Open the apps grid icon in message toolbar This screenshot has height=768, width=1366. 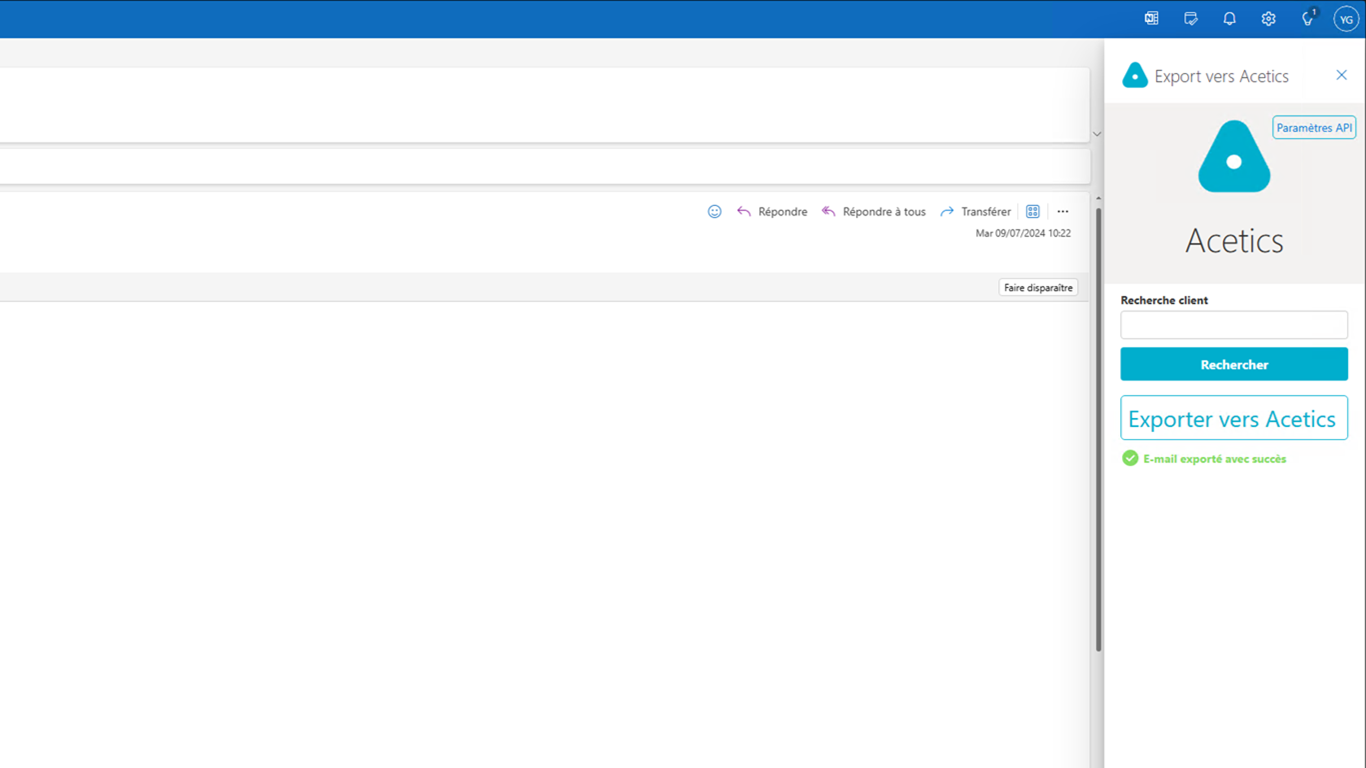1033,212
